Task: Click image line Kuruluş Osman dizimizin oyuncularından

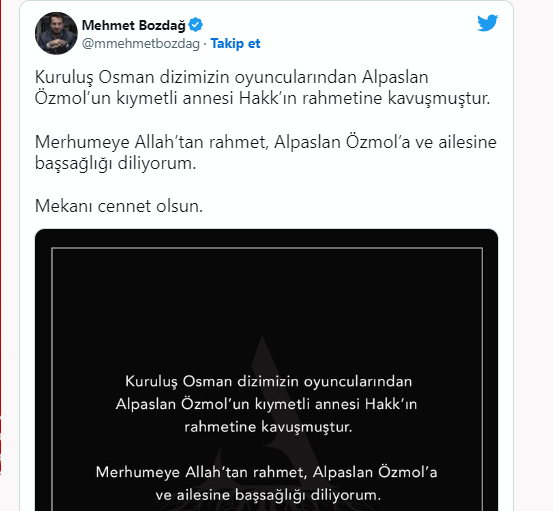Action: point(268,381)
